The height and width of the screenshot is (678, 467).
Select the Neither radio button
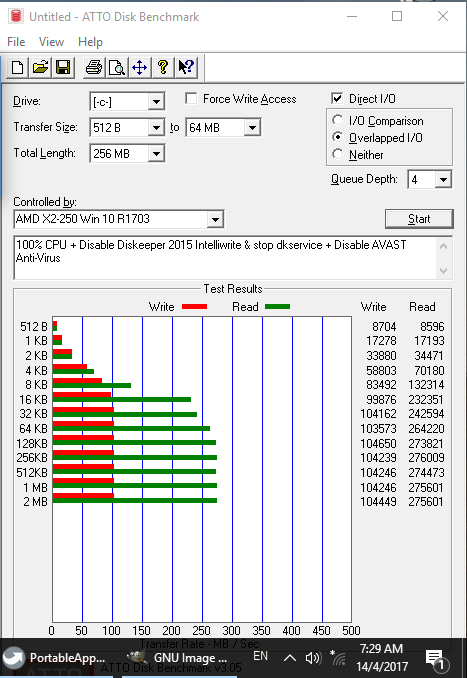337,154
